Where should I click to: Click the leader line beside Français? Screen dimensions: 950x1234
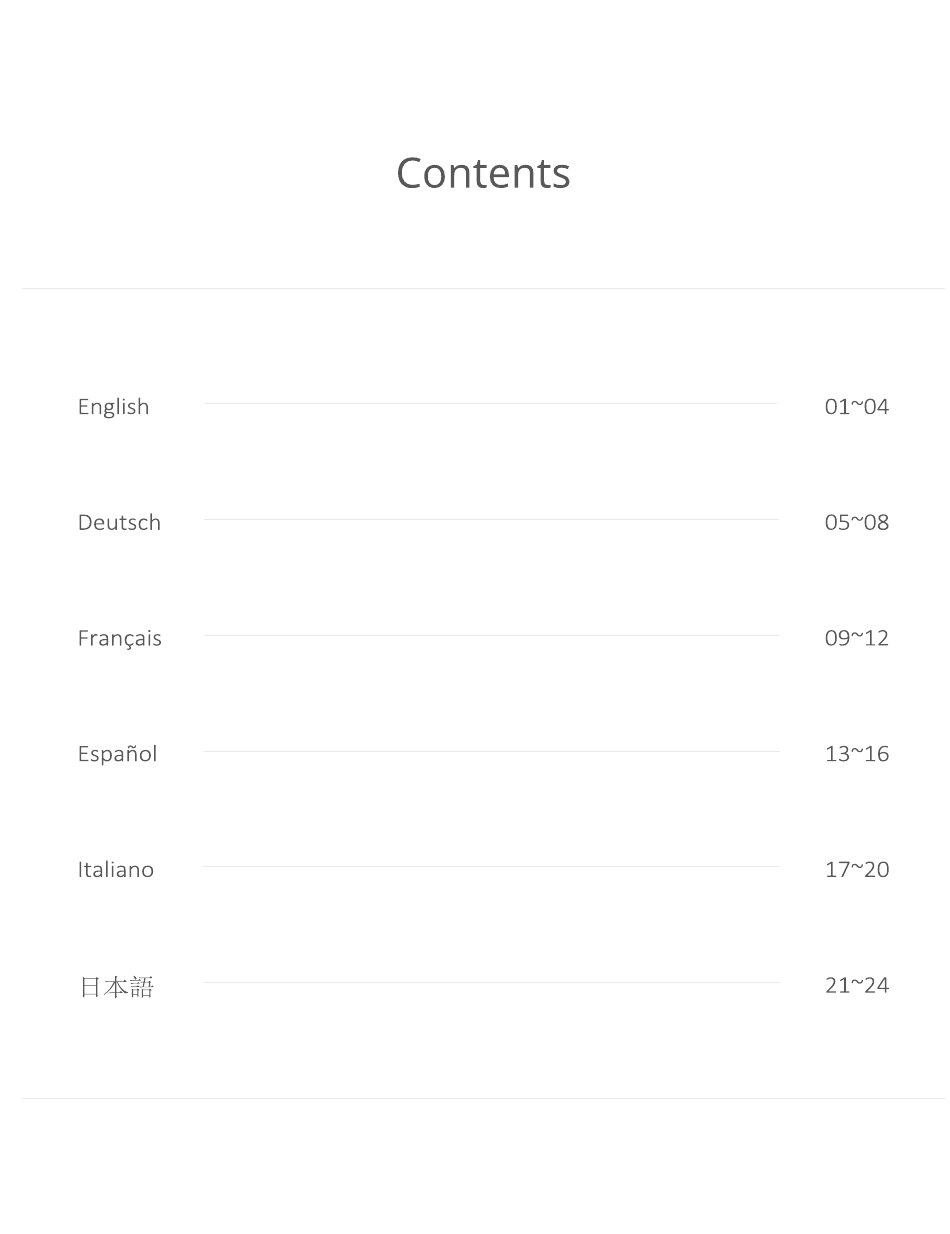click(x=491, y=635)
